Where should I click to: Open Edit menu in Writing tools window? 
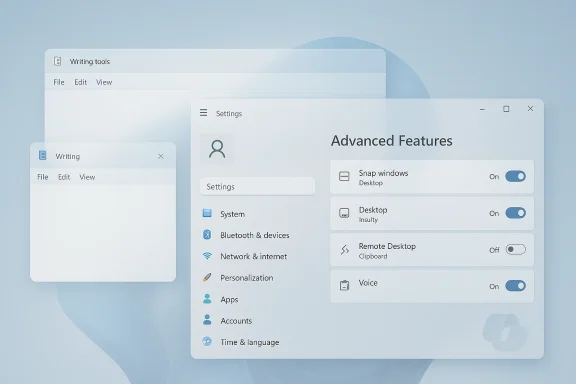[80, 82]
